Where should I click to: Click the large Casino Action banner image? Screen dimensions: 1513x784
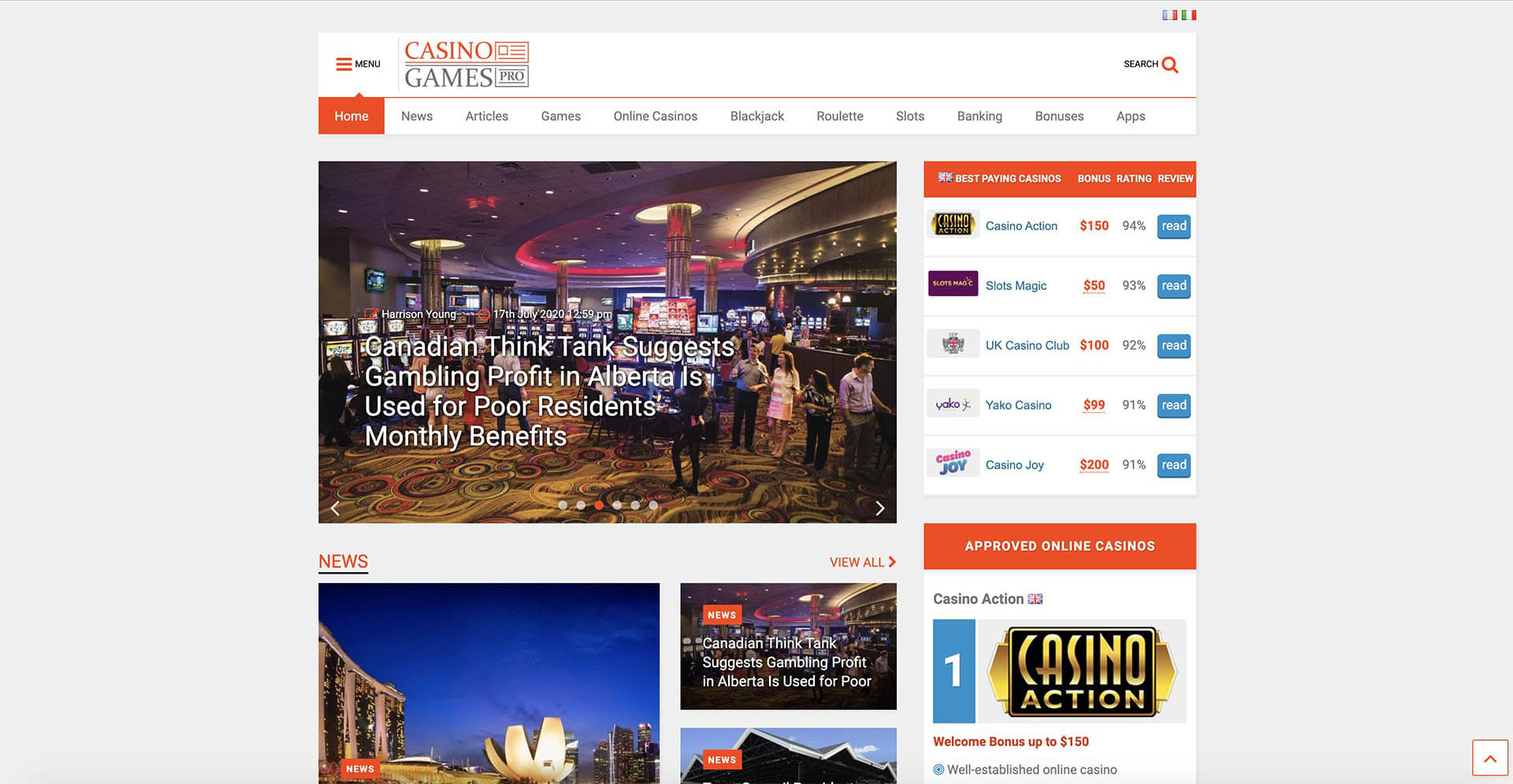pos(1082,671)
